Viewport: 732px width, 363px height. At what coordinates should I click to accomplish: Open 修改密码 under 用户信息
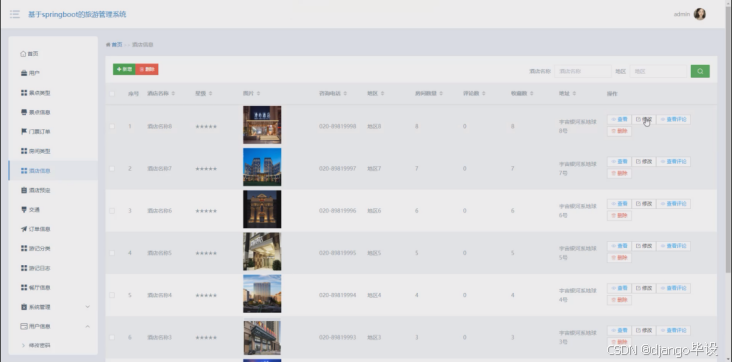coord(53,346)
